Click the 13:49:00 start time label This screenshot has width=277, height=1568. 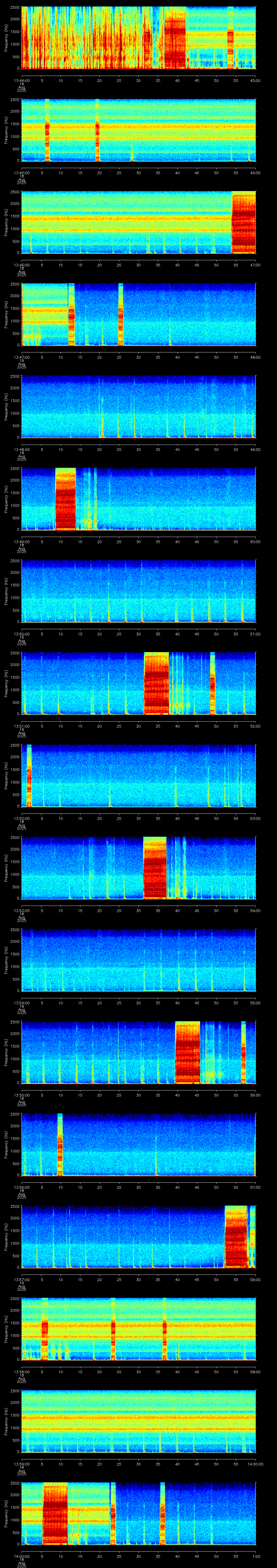pos(22,542)
